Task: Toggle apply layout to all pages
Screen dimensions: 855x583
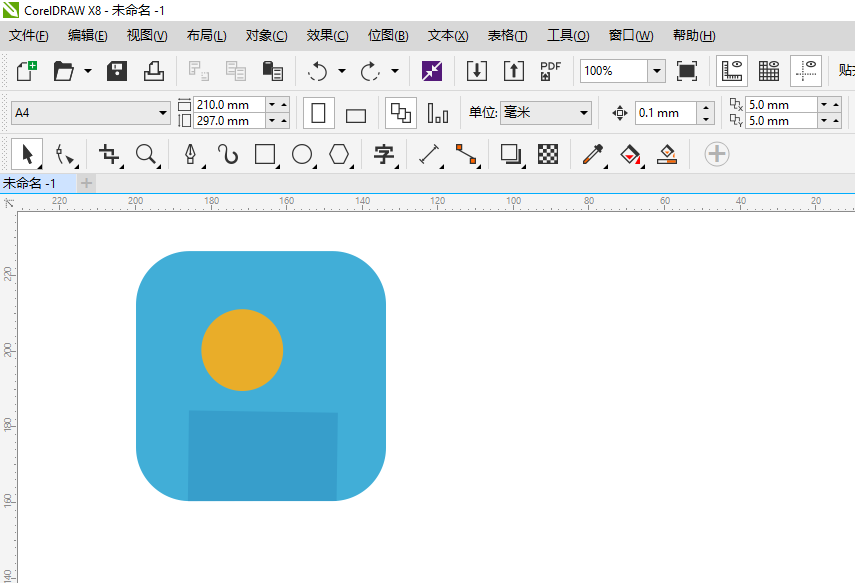Action: coord(401,113)
